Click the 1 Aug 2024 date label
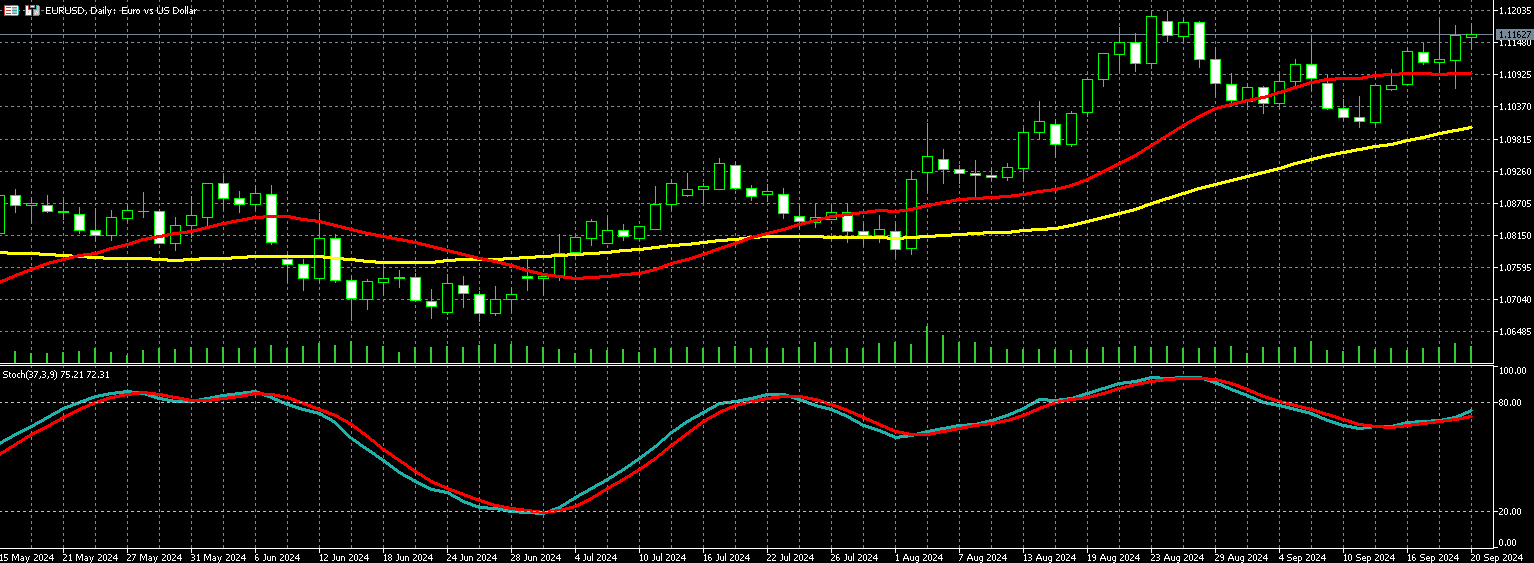The width and height of the screenshot is (1534, 563). tap(918, 557)
